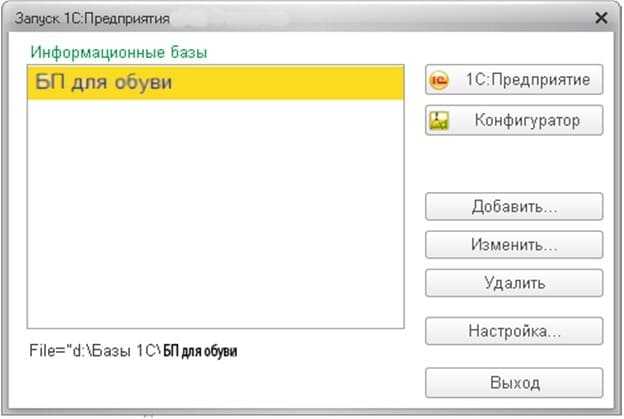Launch 1С:Предприятие mode
The height and width of the screenshot is (419, 624).
point(514,80)
